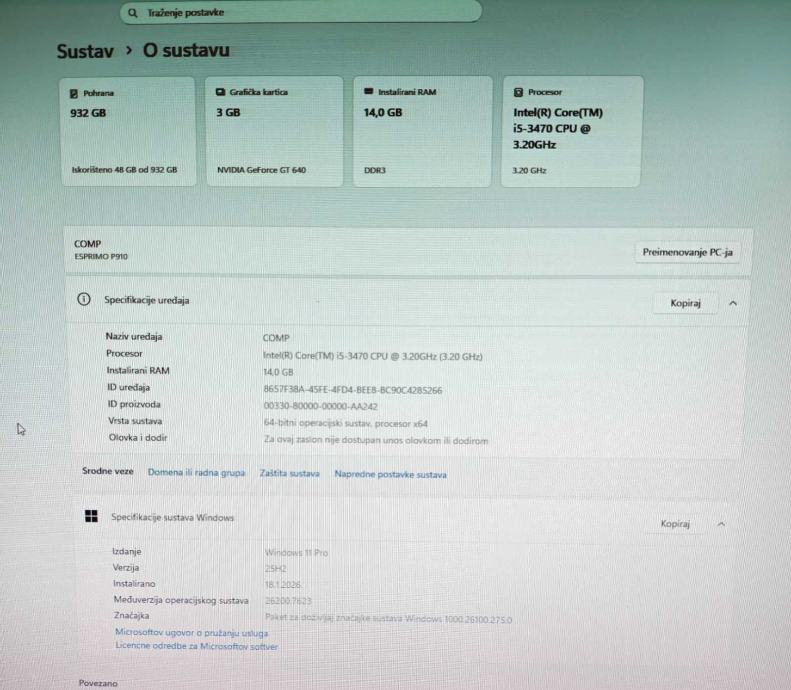Select the 64-bitni operacijski sustav text
This screenshot has height=690, width=791.
click(x=346, y=423)
